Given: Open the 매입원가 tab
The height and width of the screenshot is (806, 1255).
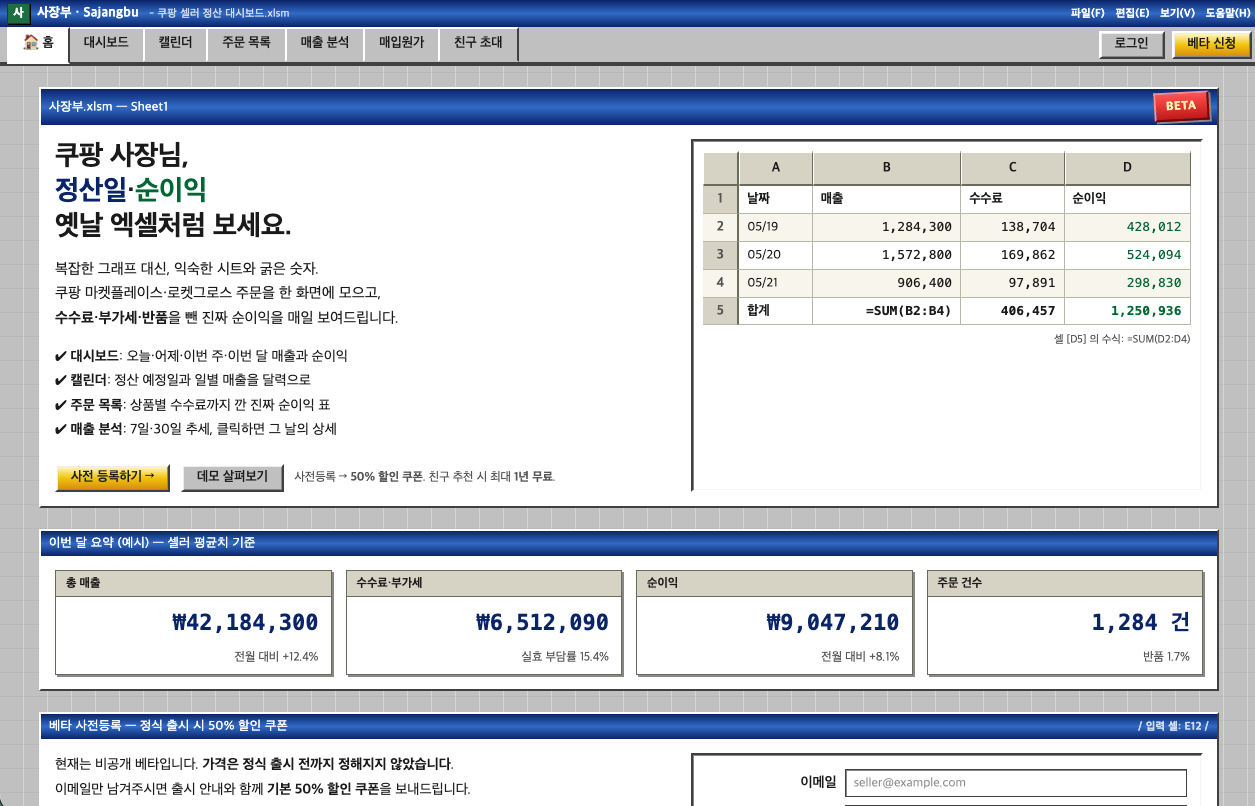Looking at the screenshot, I should pos(401,44).
